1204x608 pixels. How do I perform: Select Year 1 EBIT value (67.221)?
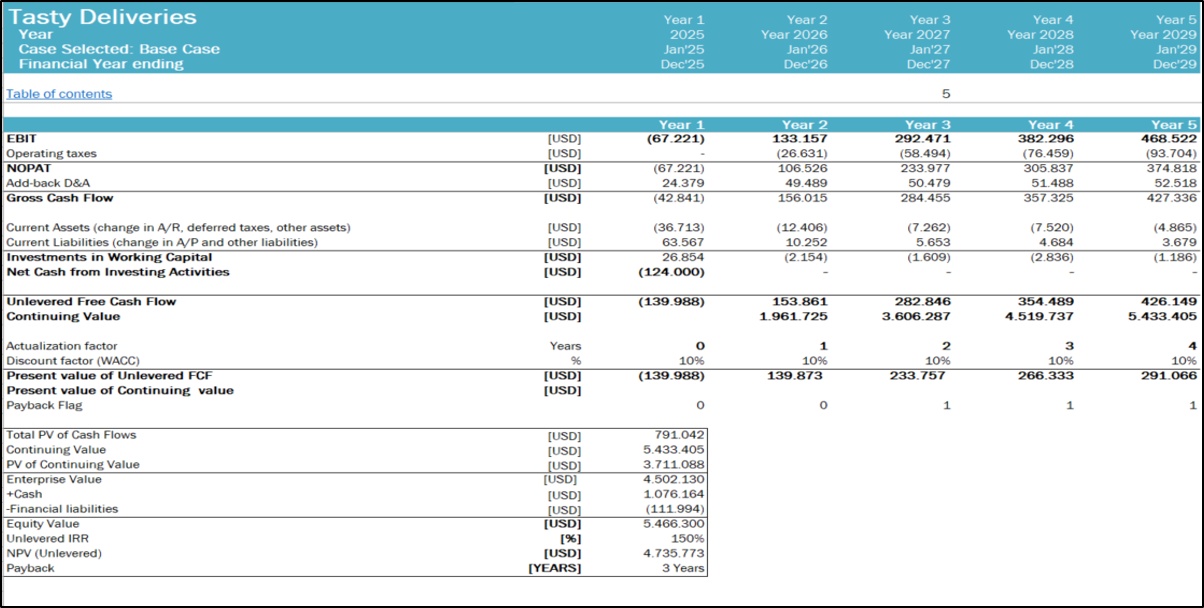(x=676, y=139)
